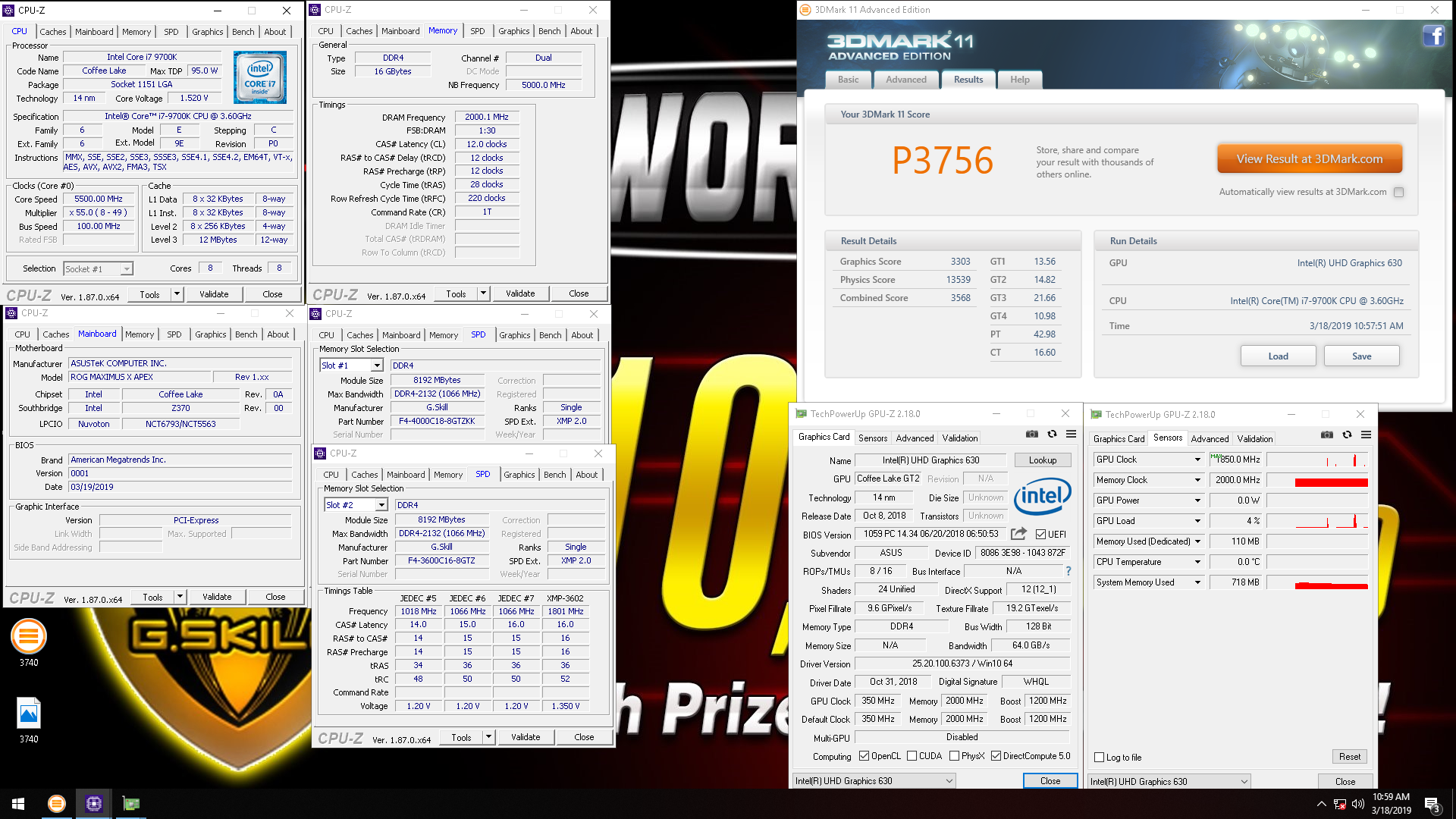Click Memory Clock red sensor graph

click(1317, 480)
